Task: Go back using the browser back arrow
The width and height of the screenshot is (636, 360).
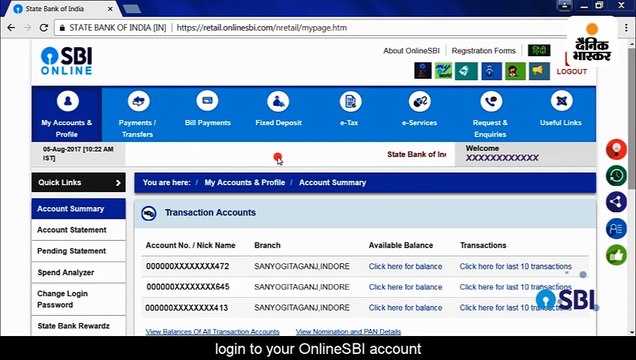Action: click(11, 28)
